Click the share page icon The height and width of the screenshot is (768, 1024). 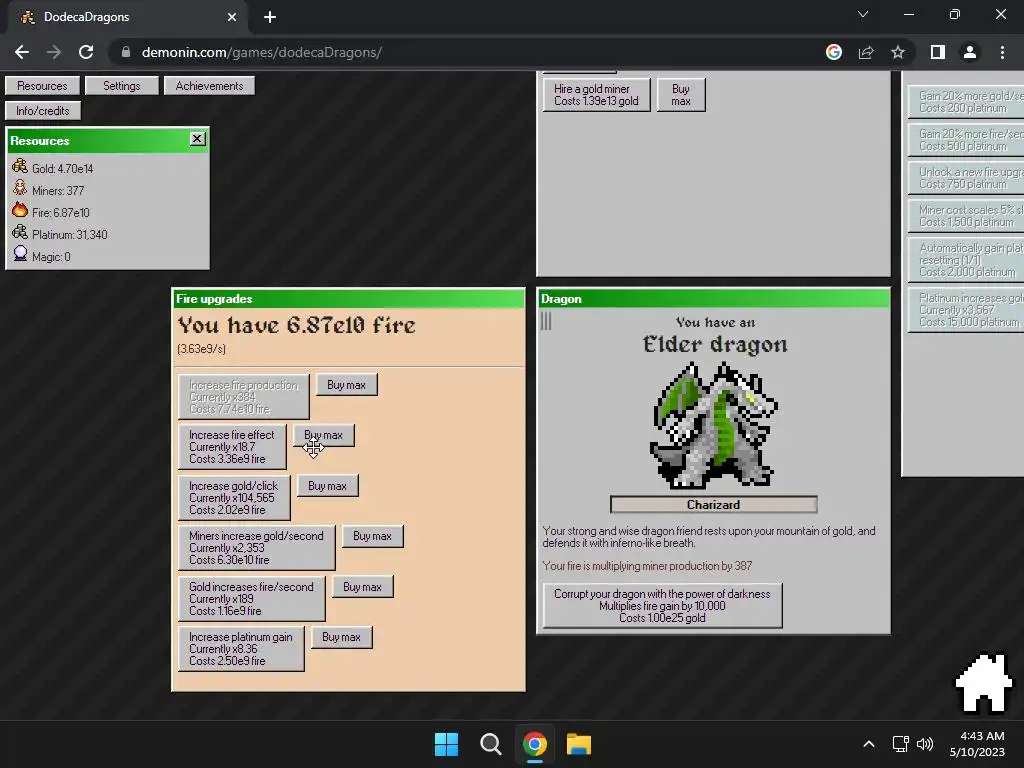click(866, 52)
